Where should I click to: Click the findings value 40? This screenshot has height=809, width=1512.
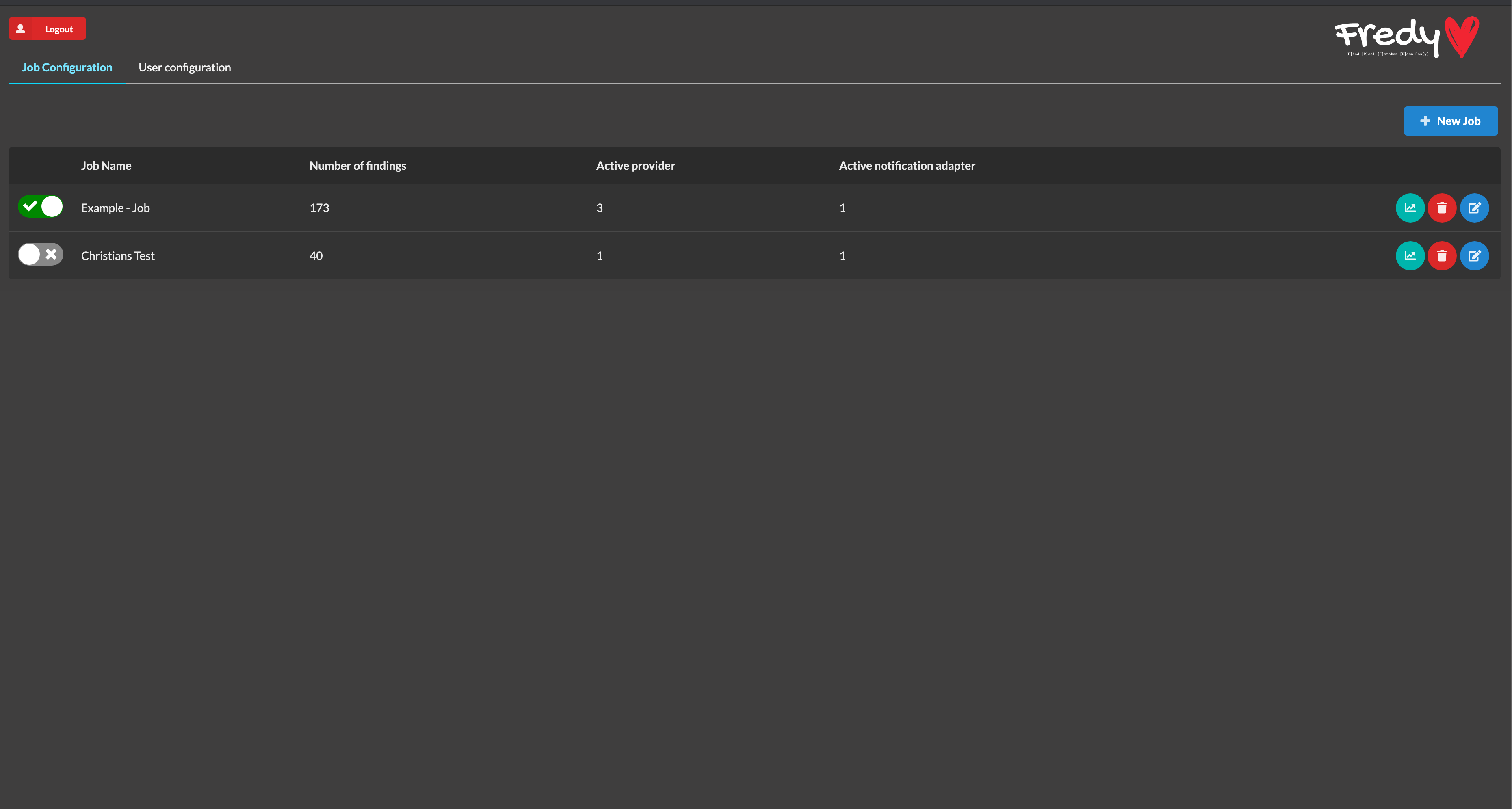point(316,256)
